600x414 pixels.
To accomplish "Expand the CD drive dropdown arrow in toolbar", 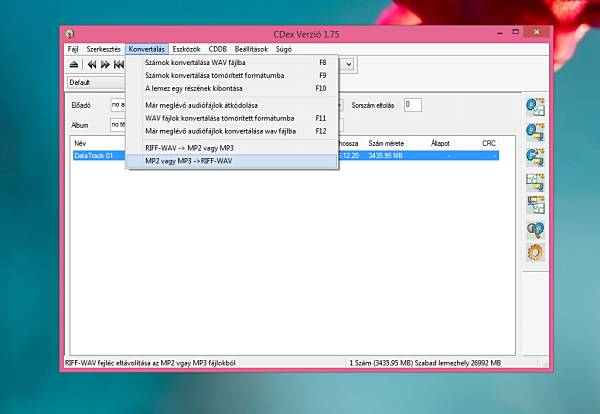I will [x=349, y=64].
